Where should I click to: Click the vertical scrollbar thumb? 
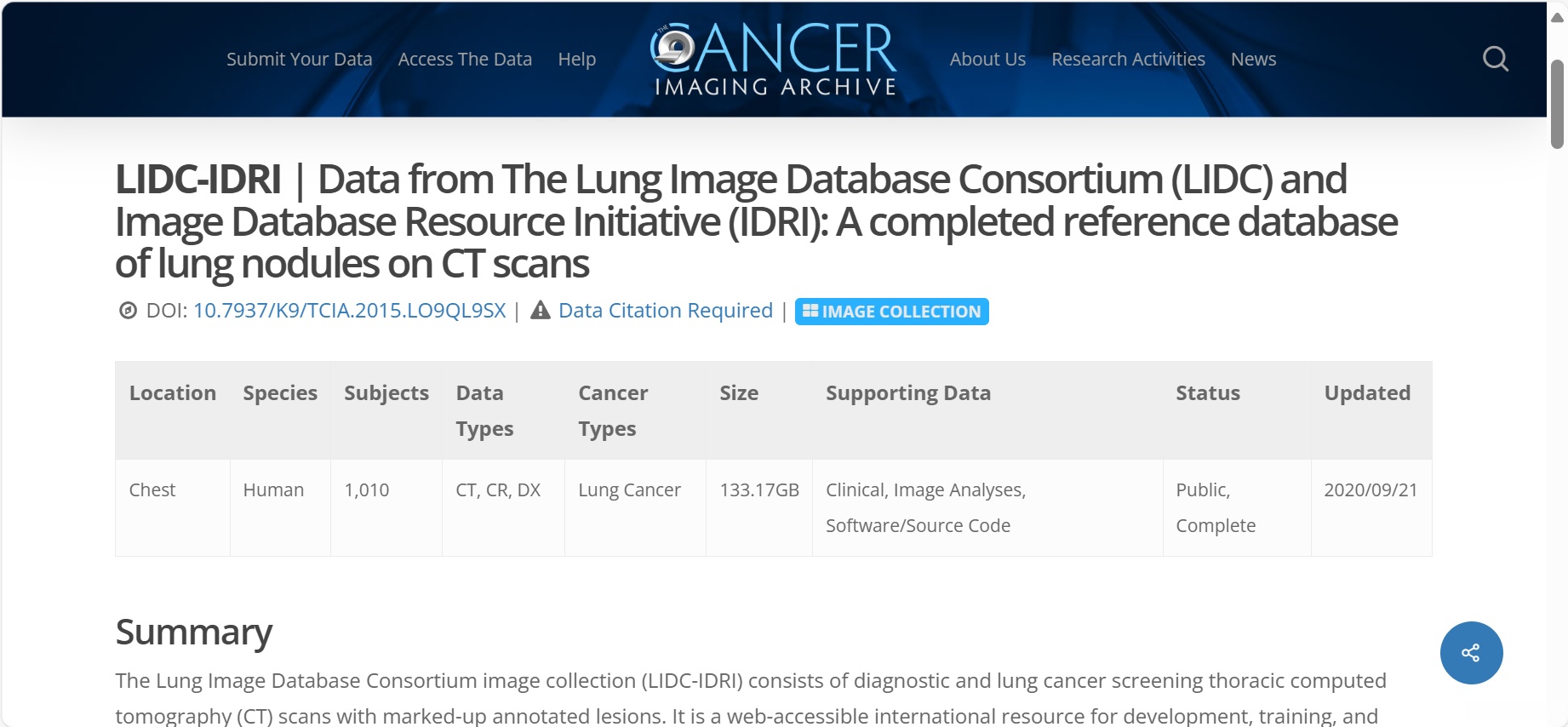tap(1557, 104)
